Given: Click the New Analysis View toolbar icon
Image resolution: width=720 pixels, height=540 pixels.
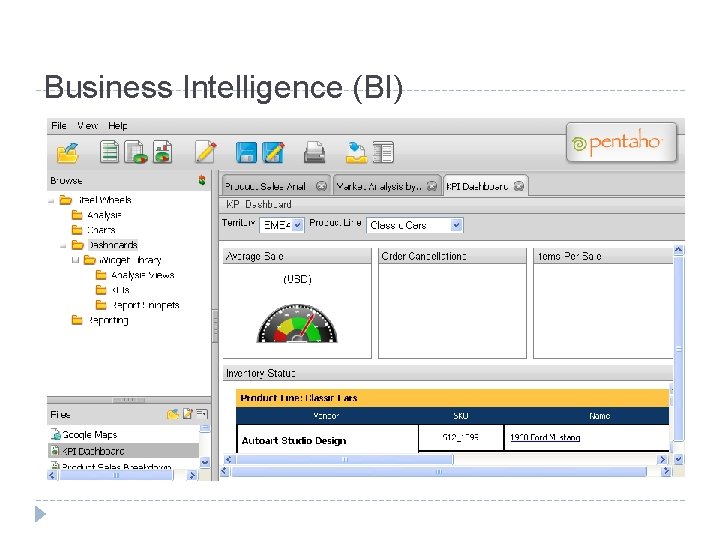Looking at the screenshot, I should coord(136,152).
